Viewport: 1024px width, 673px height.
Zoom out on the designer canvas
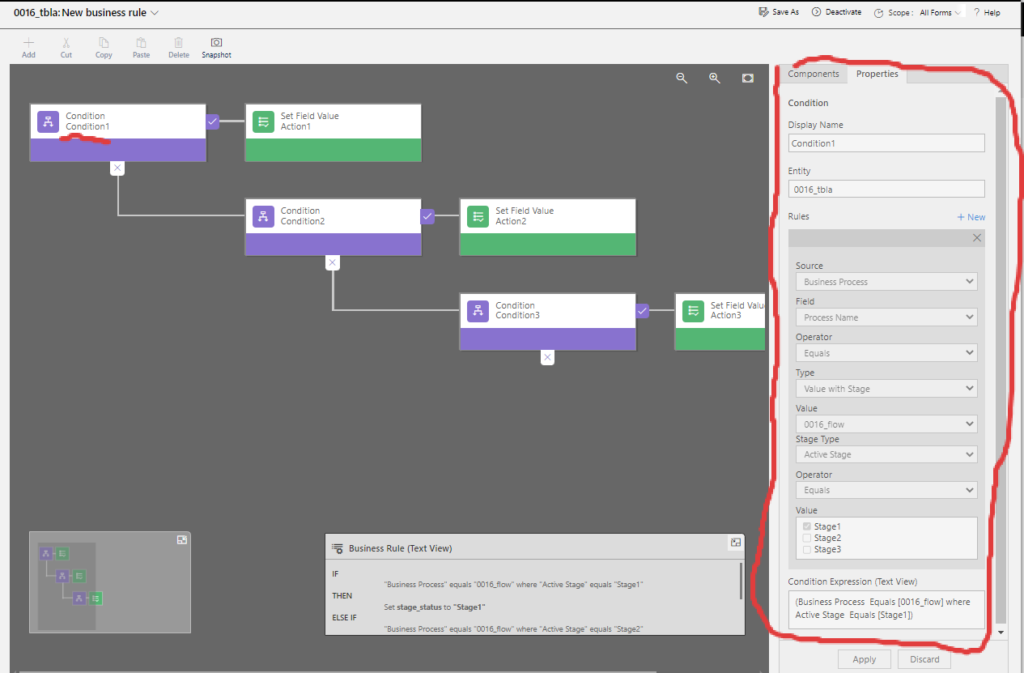click(682, 78)
